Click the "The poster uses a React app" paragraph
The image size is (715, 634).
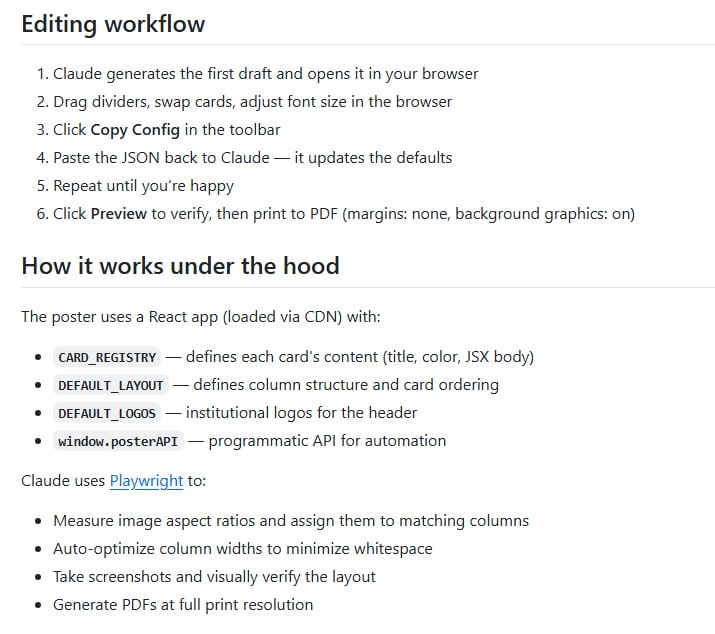pyautogui.click(x=201, y=317)
